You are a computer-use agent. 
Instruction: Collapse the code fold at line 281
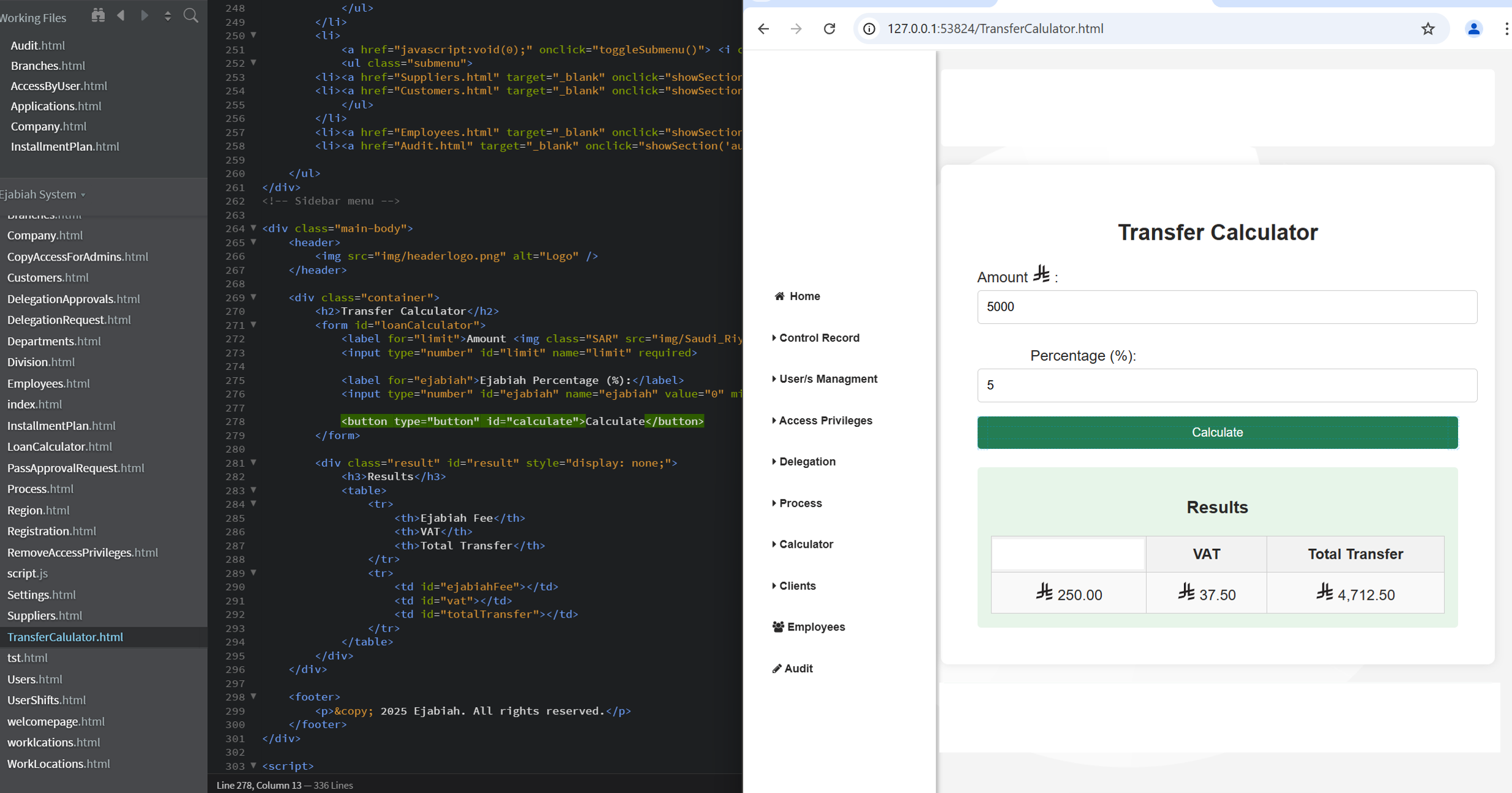tap(253, 462)
